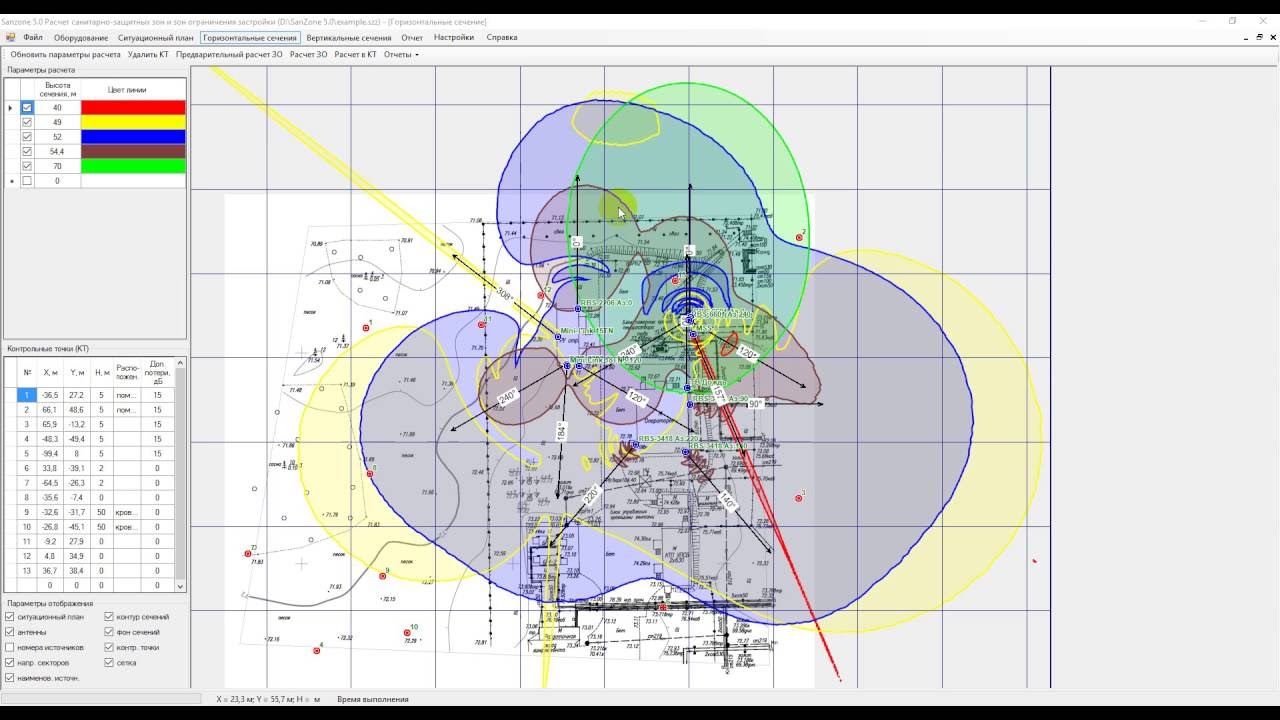This screenshot has height=720, width=1280.
Task: Toggle 'фон сечений' checkbox
Action: (109, 632)
